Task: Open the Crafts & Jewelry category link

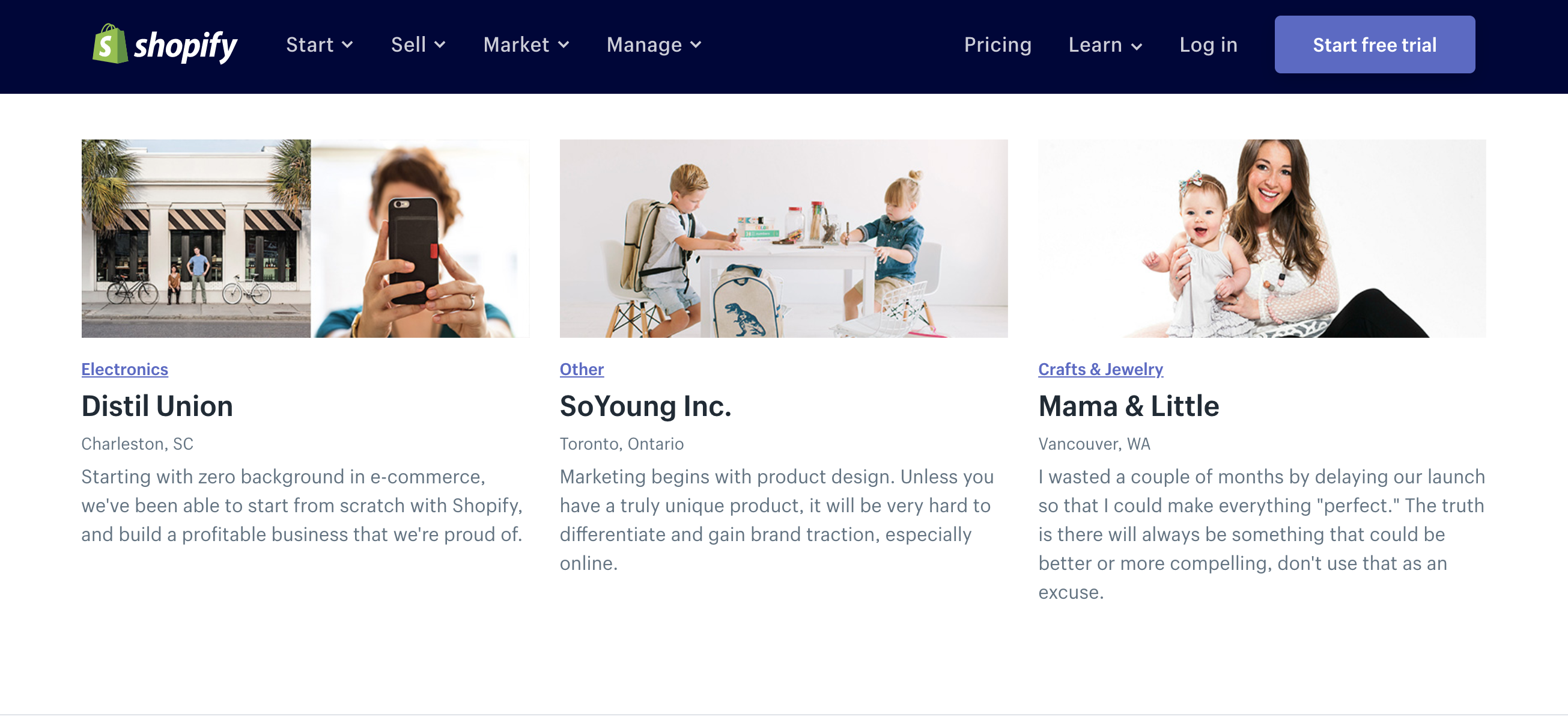Action: tap(1100, 369)
